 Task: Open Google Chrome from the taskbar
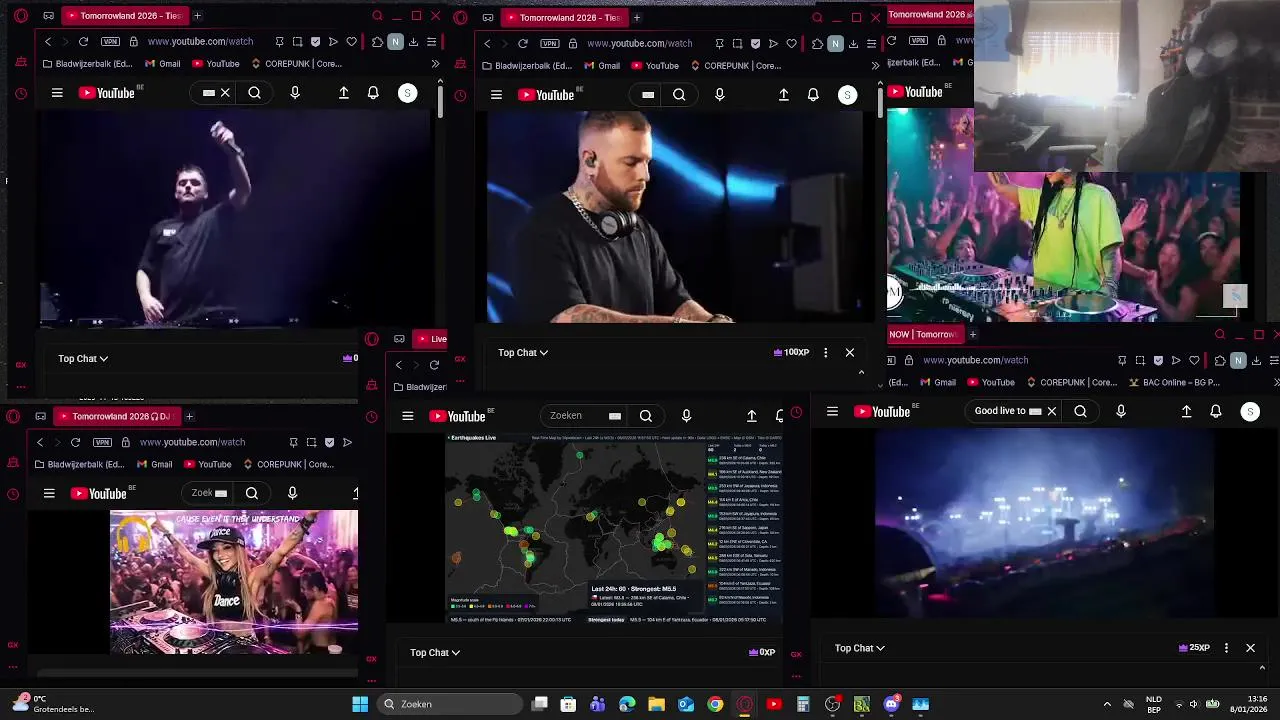[x=715, y=704]
